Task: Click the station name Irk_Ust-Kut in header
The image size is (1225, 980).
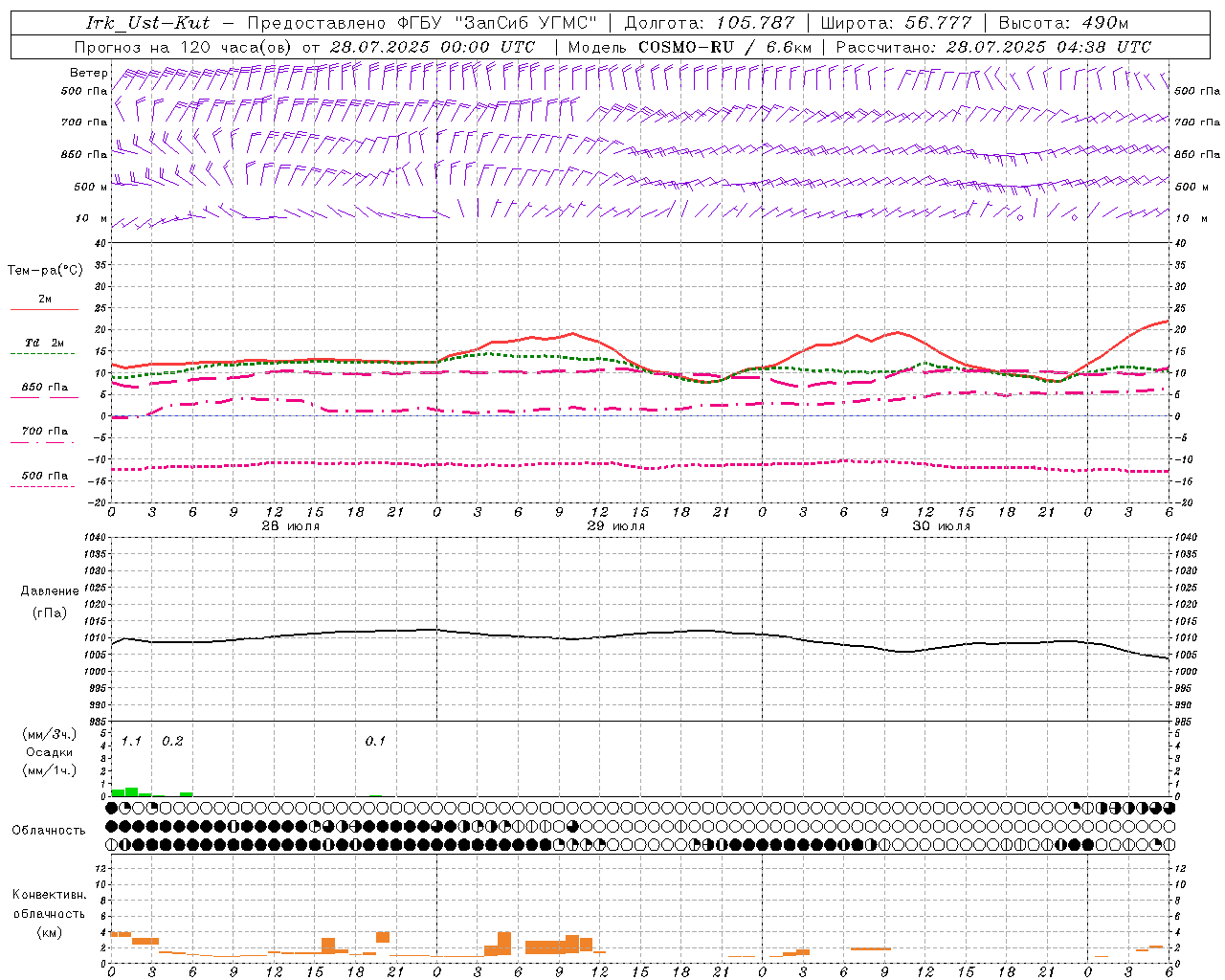Action: 147,23
